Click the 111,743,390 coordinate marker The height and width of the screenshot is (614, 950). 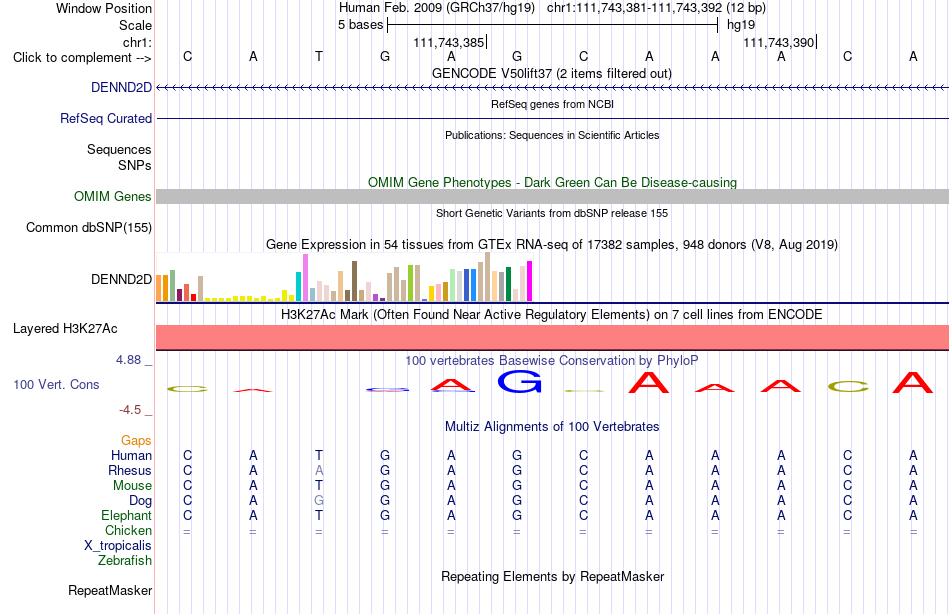[x=779, y=42]
